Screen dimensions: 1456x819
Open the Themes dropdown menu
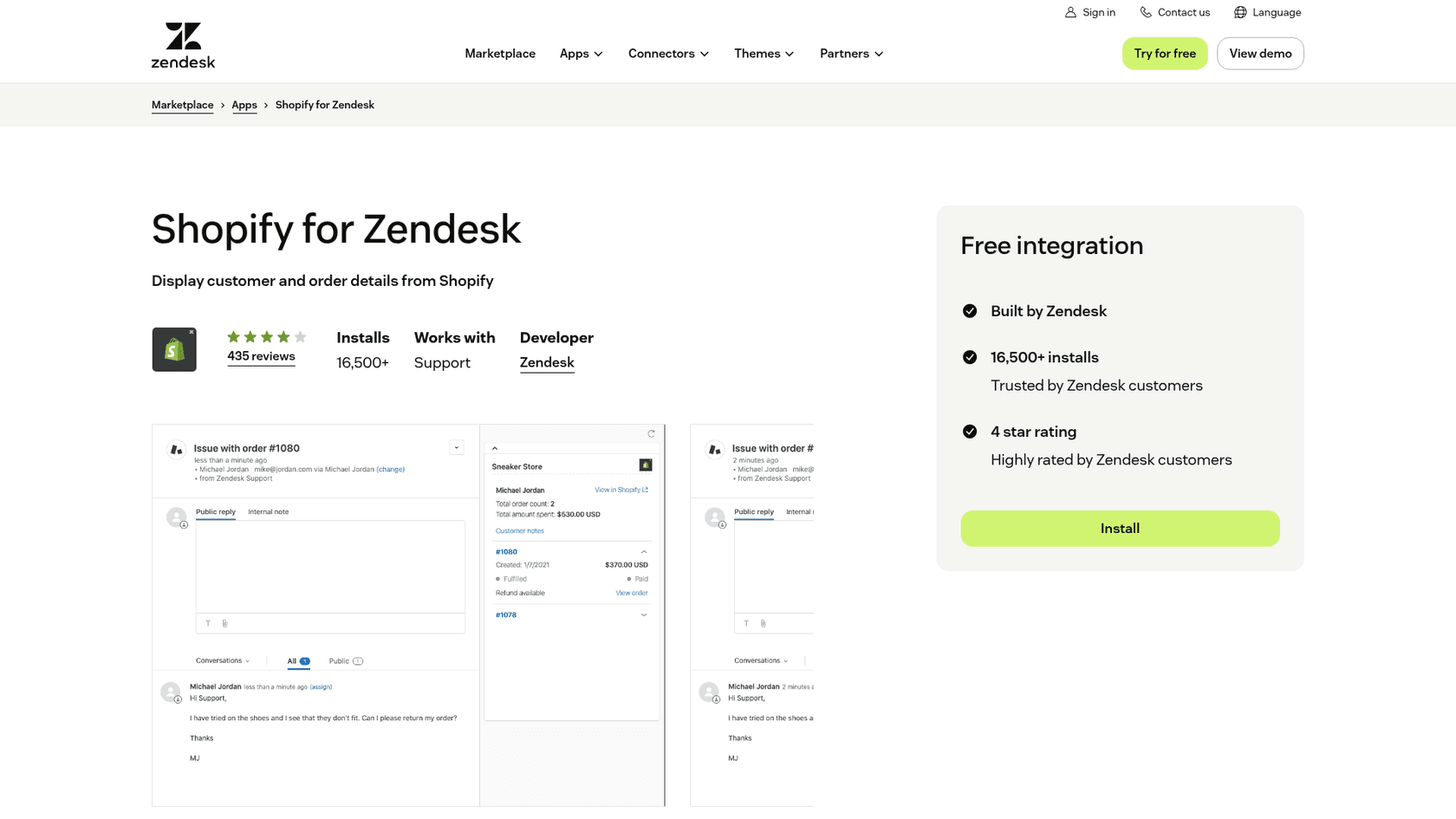click(x=764, y=54)
